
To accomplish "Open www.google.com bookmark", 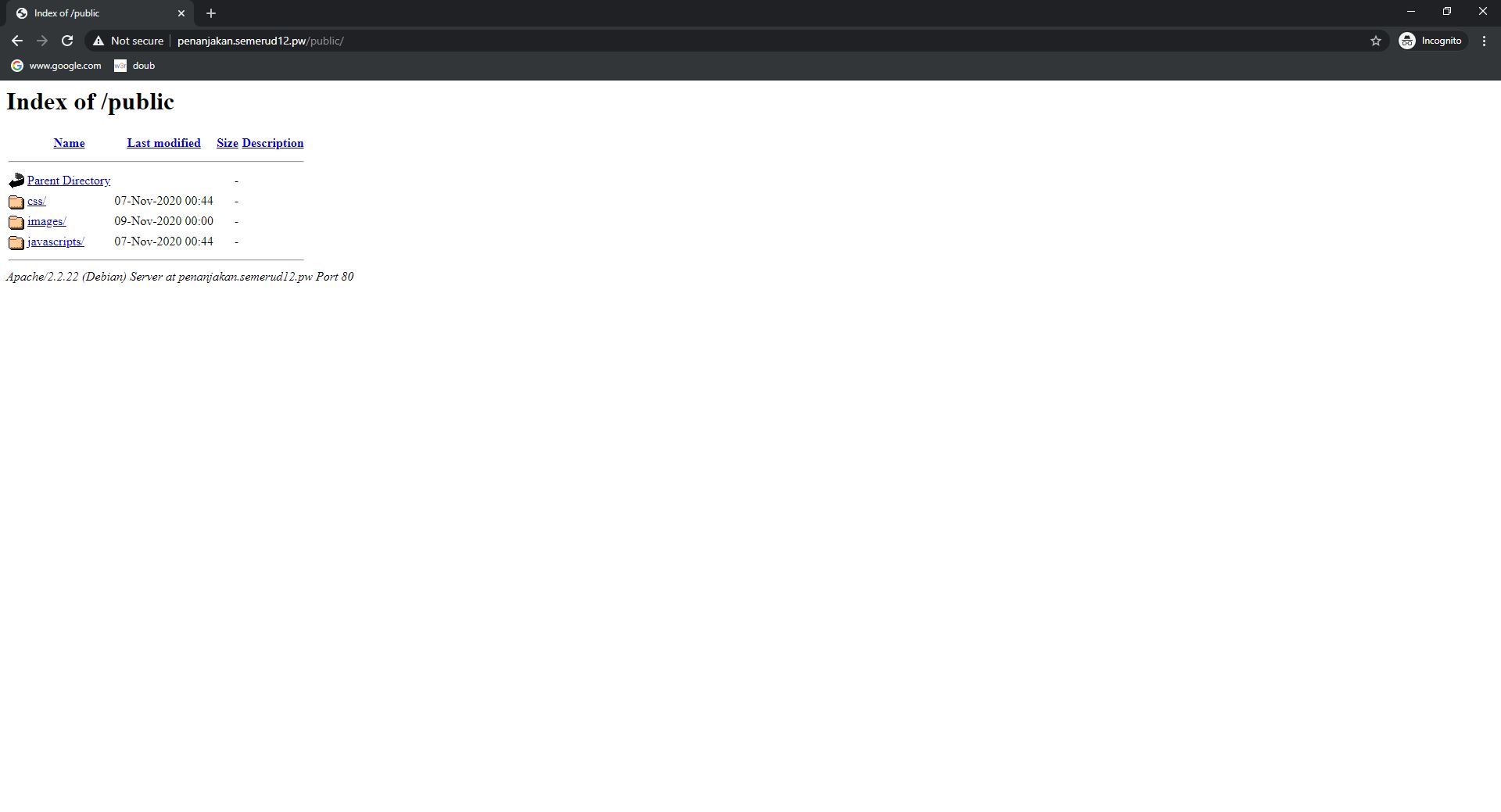I will 56,66.
